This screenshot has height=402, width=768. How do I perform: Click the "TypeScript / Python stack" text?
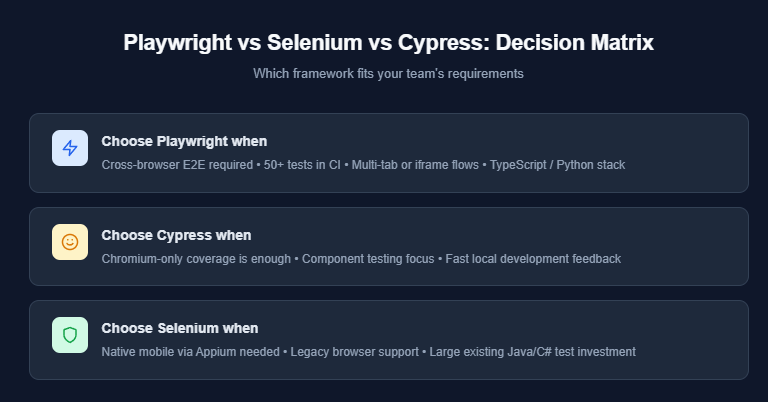click(557, 165)
